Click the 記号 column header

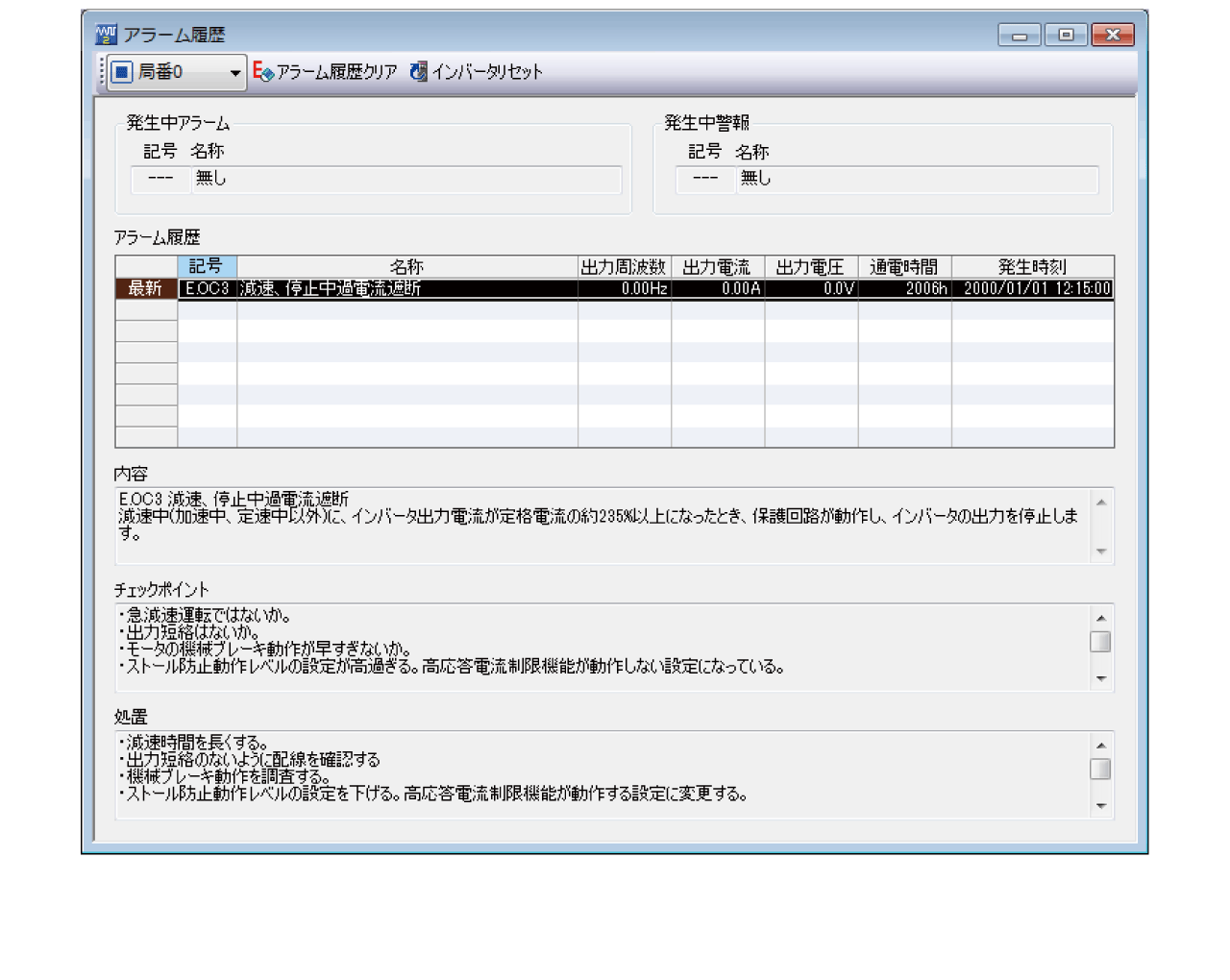pyautogui.click(x=207, y=267)
